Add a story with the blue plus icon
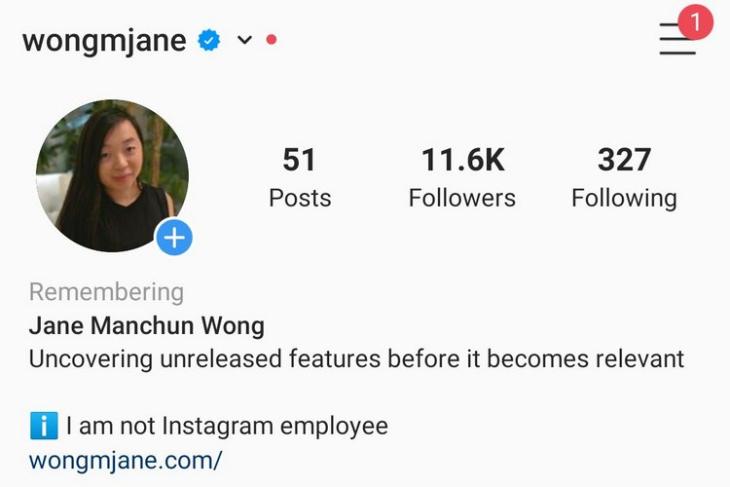730x487 pixels. click(174, 238)
